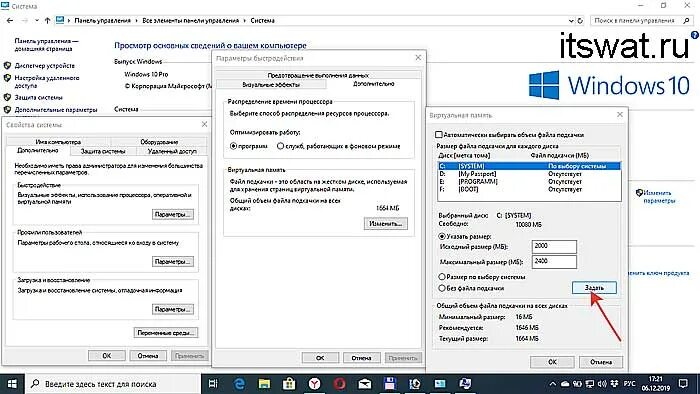The image size is (700, 394).
Task: Refresh the Control Panel address bar
Action: [580, 21]
